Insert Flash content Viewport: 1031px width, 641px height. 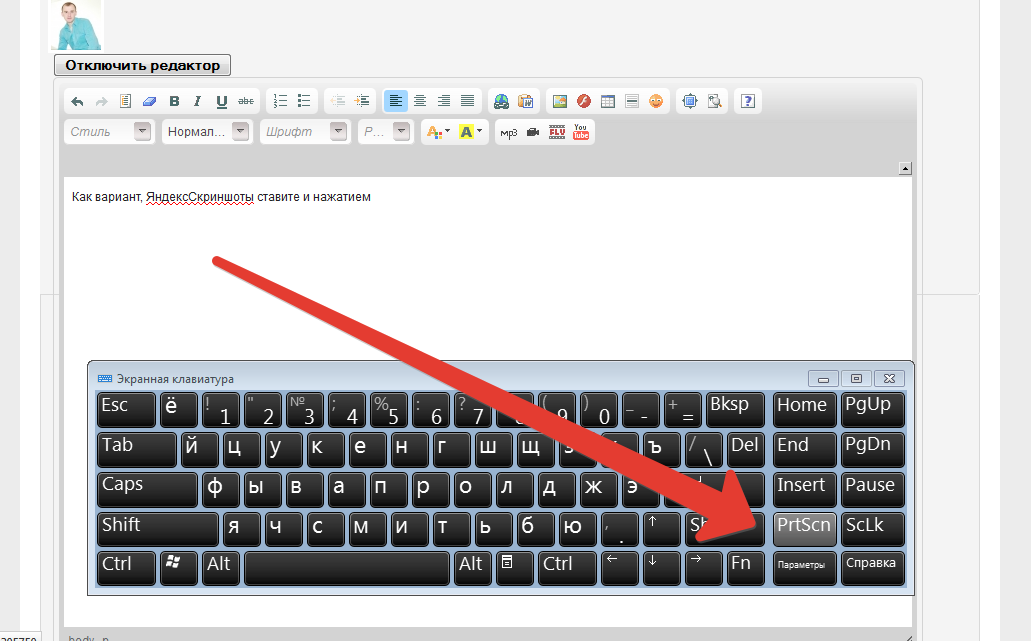point(584,101)
